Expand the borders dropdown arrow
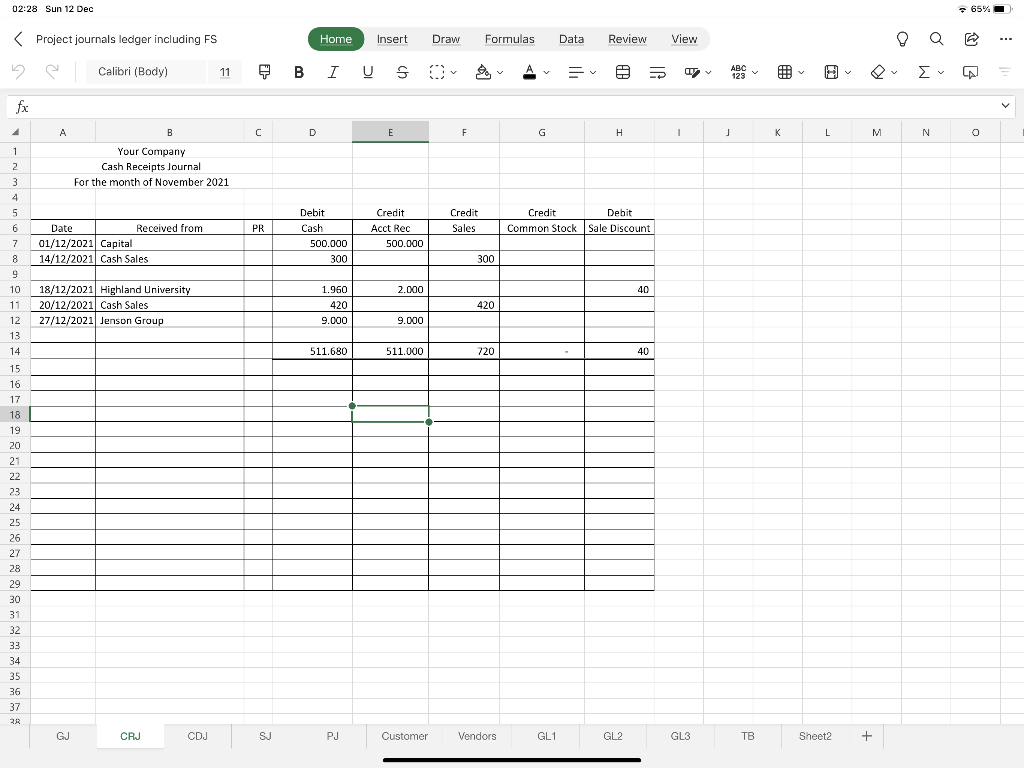 click(454, 72)
